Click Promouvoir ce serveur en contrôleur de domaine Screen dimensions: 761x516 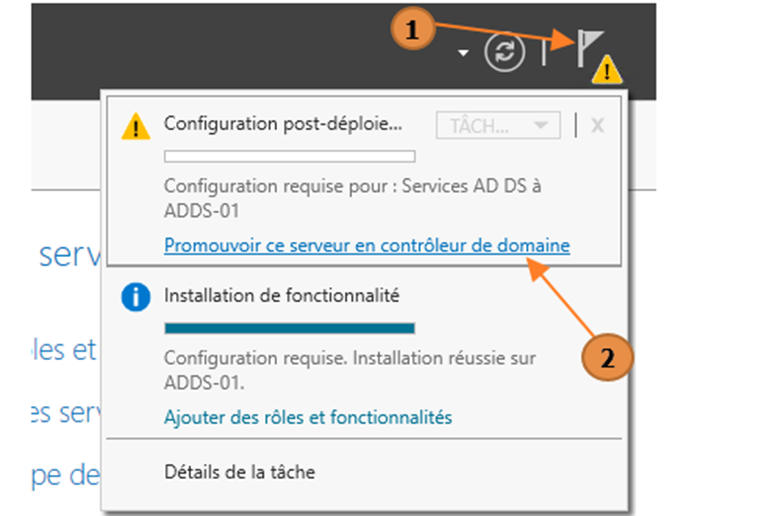367,245
